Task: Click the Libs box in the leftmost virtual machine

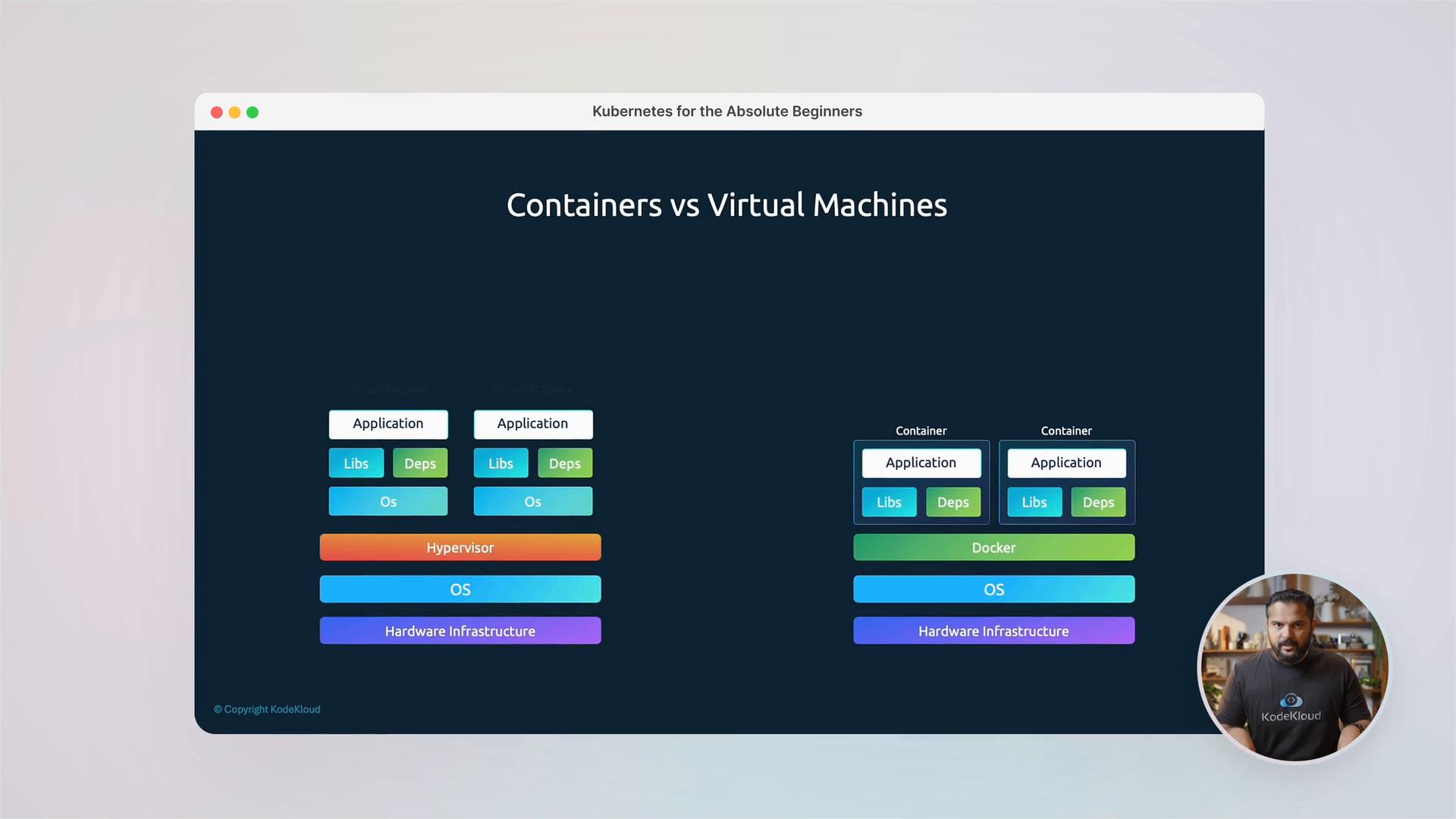Action: coord(356,463)
